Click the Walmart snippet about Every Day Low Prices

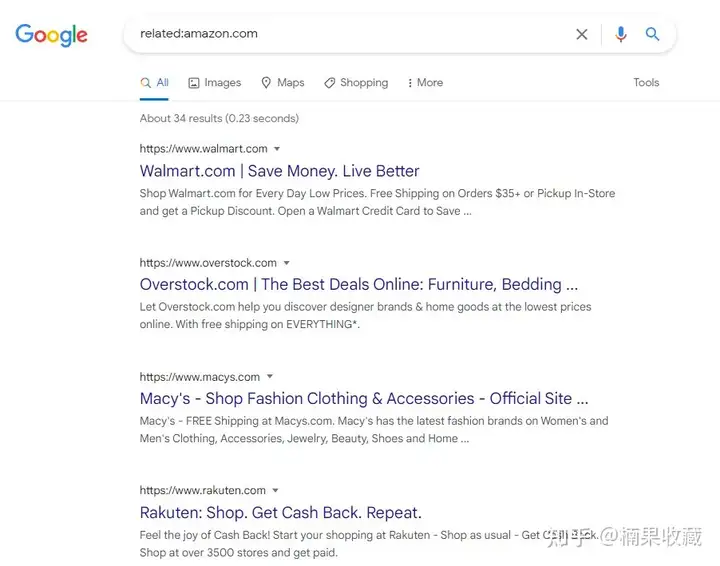(x=377, y=202)
